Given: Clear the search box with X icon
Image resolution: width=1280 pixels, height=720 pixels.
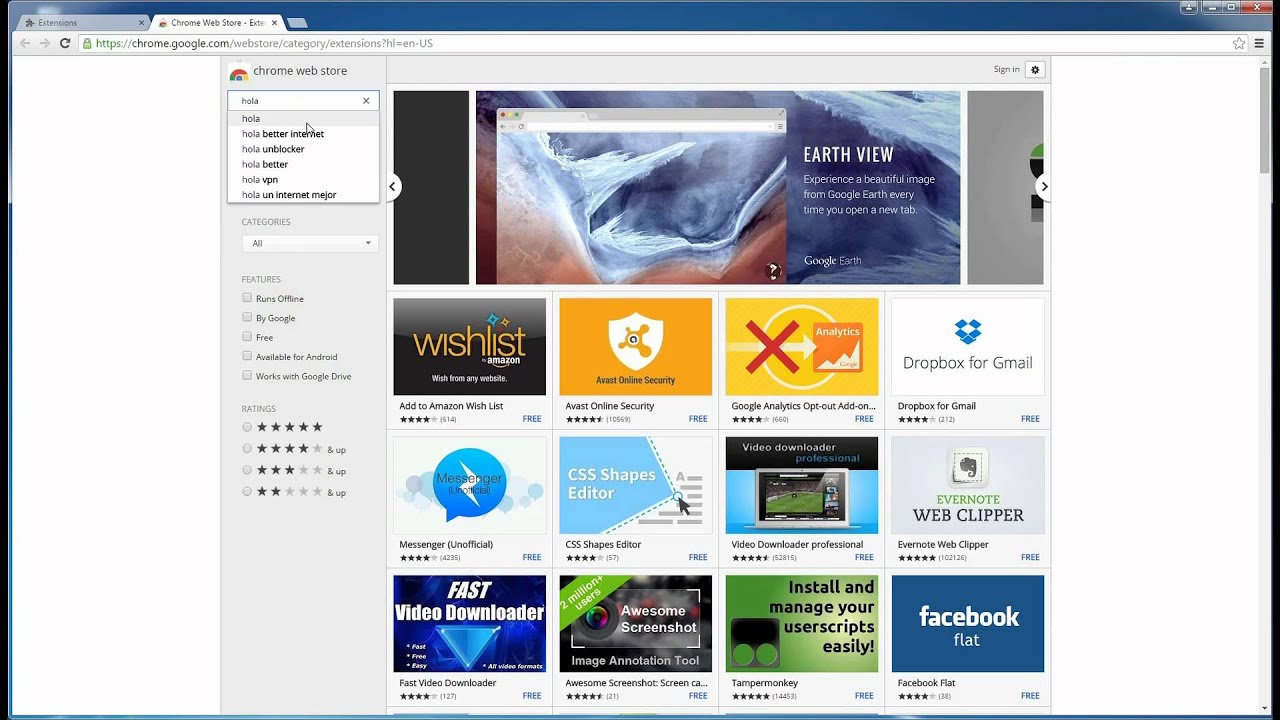Looking at the screenshot, I should (366, 100).
